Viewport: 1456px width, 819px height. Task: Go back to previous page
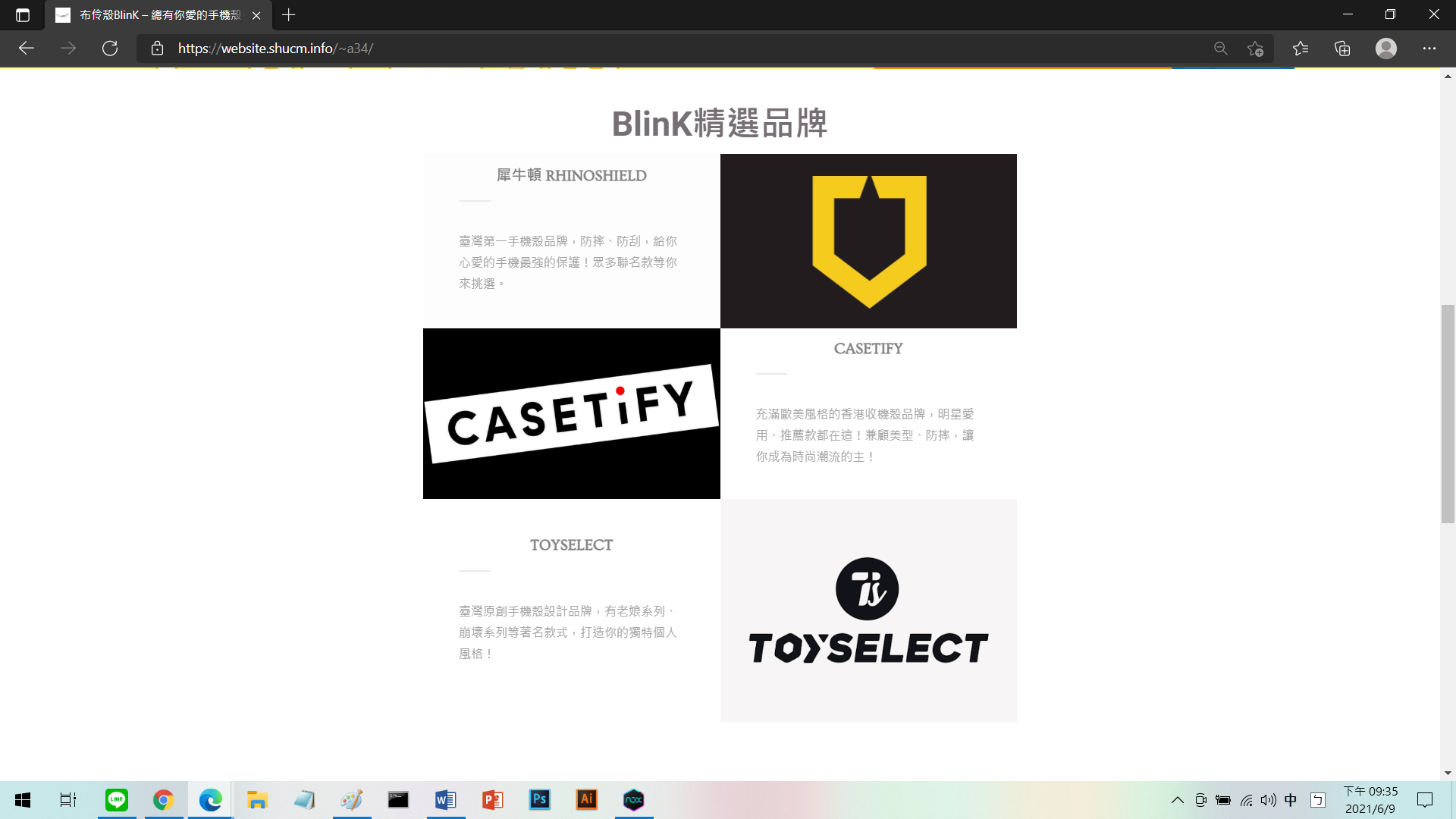tap(27, 49)
